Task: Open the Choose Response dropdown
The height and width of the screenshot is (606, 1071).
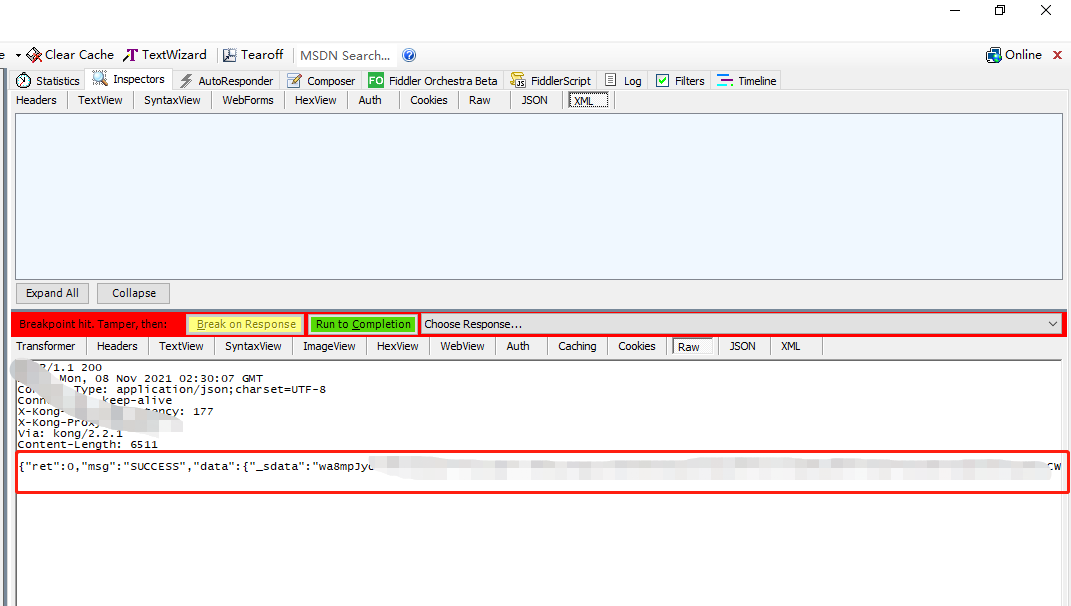Action: click(x=741, y=325)
